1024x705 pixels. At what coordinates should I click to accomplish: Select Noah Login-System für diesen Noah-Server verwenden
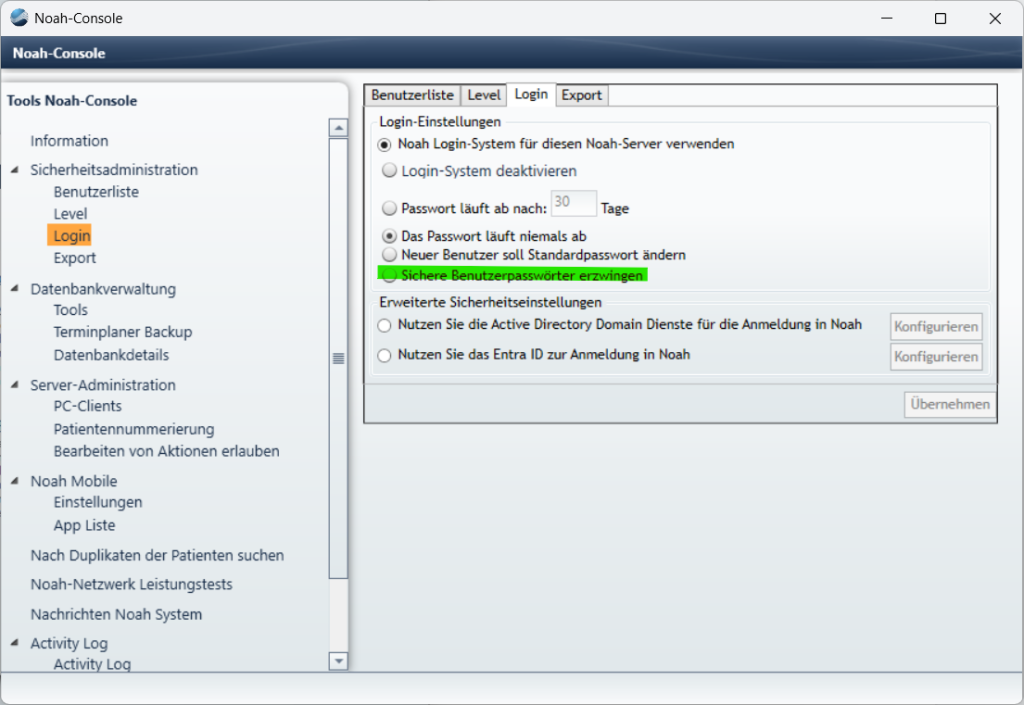[385, 145]
